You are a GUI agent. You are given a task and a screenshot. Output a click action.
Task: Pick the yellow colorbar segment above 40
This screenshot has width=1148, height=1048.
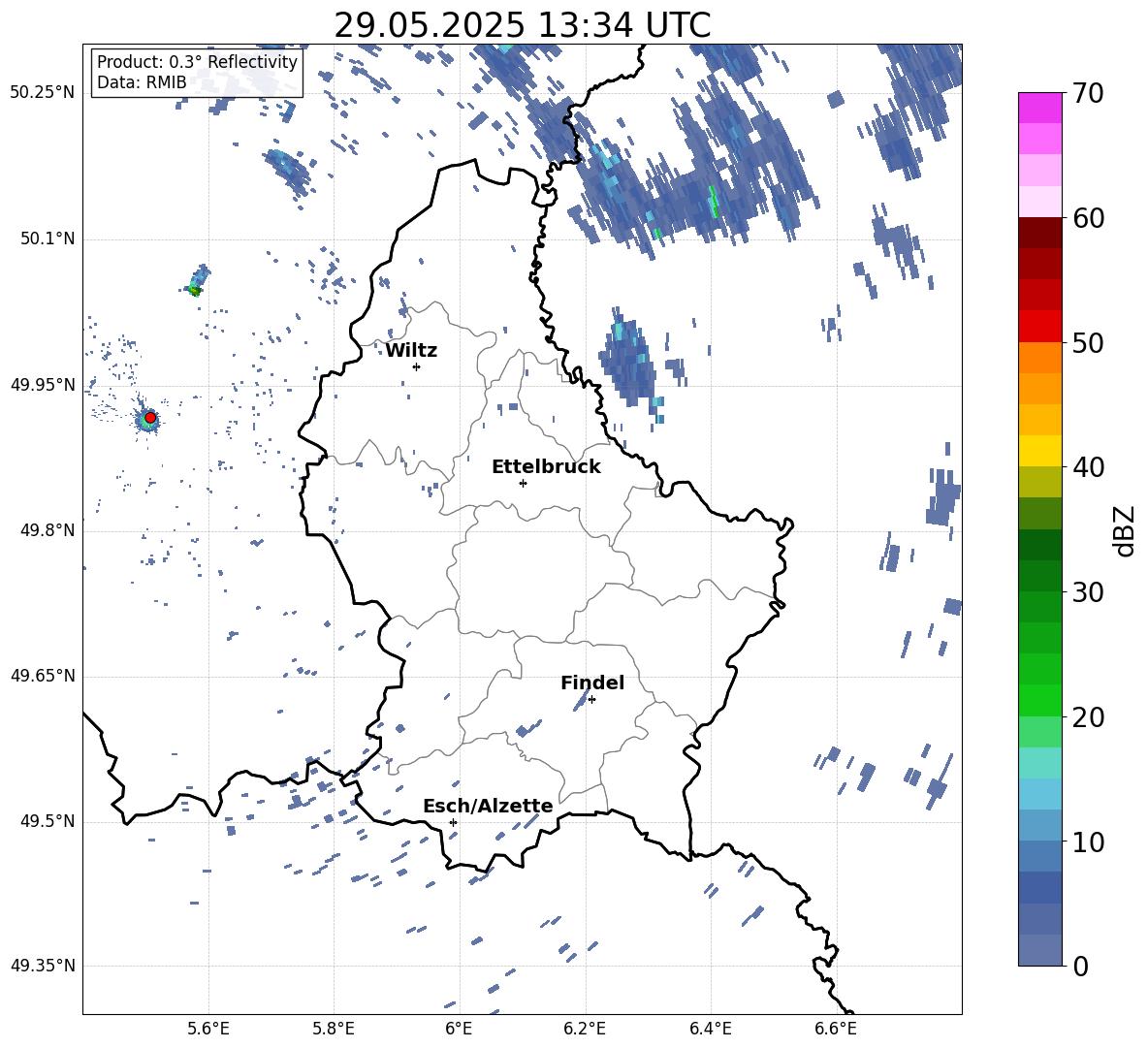(x=1039, y=451)
